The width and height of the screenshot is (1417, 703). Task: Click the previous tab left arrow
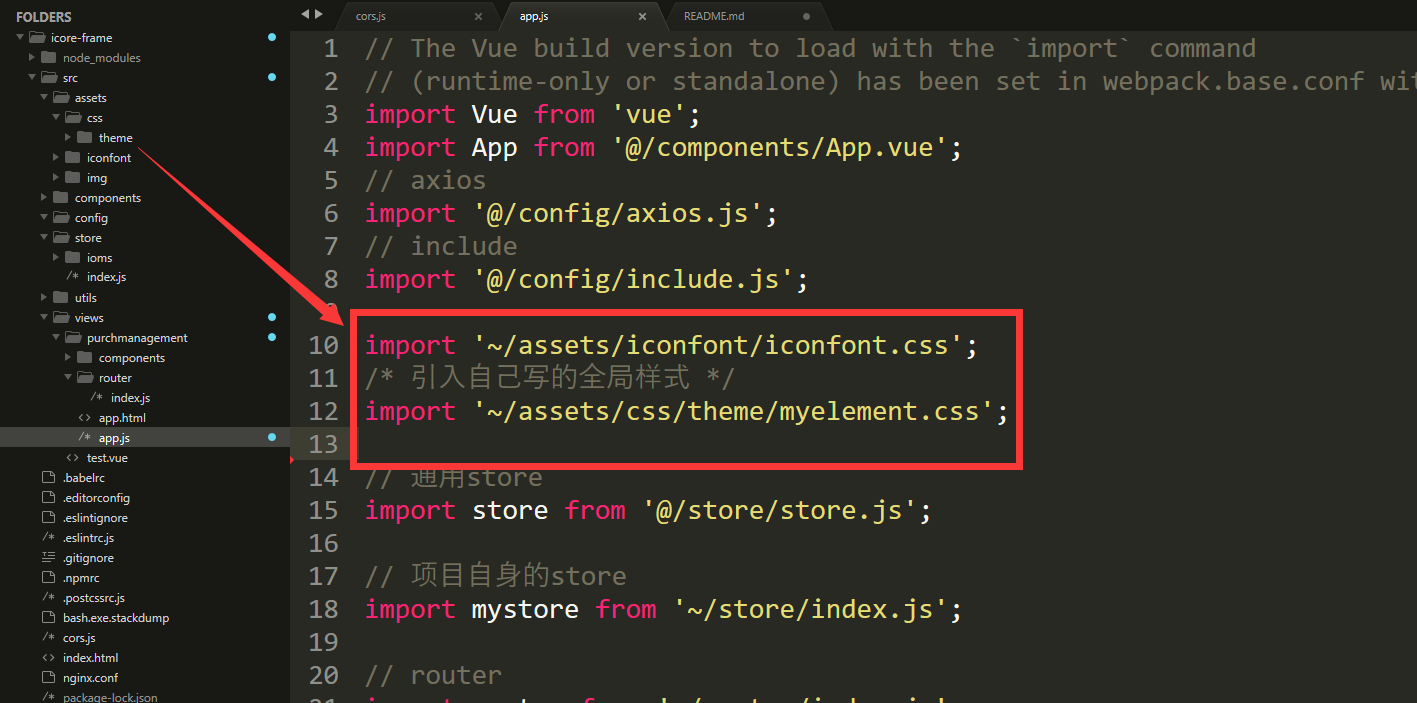click(x=305, y=14)
